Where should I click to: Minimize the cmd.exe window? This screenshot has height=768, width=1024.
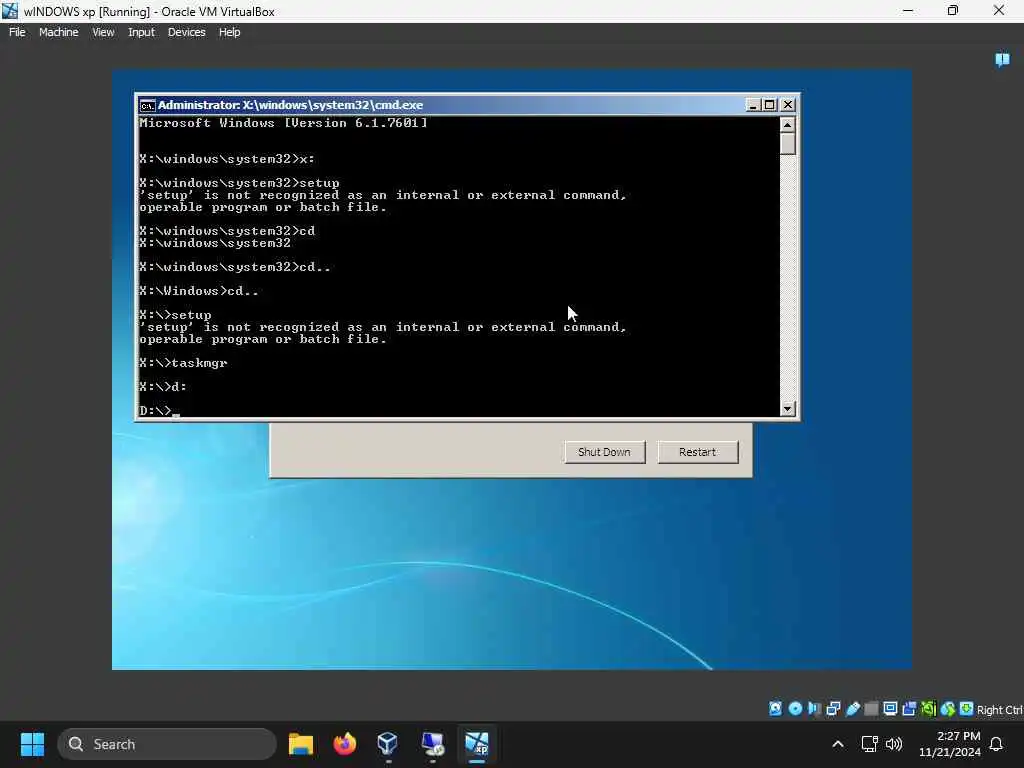753,104
